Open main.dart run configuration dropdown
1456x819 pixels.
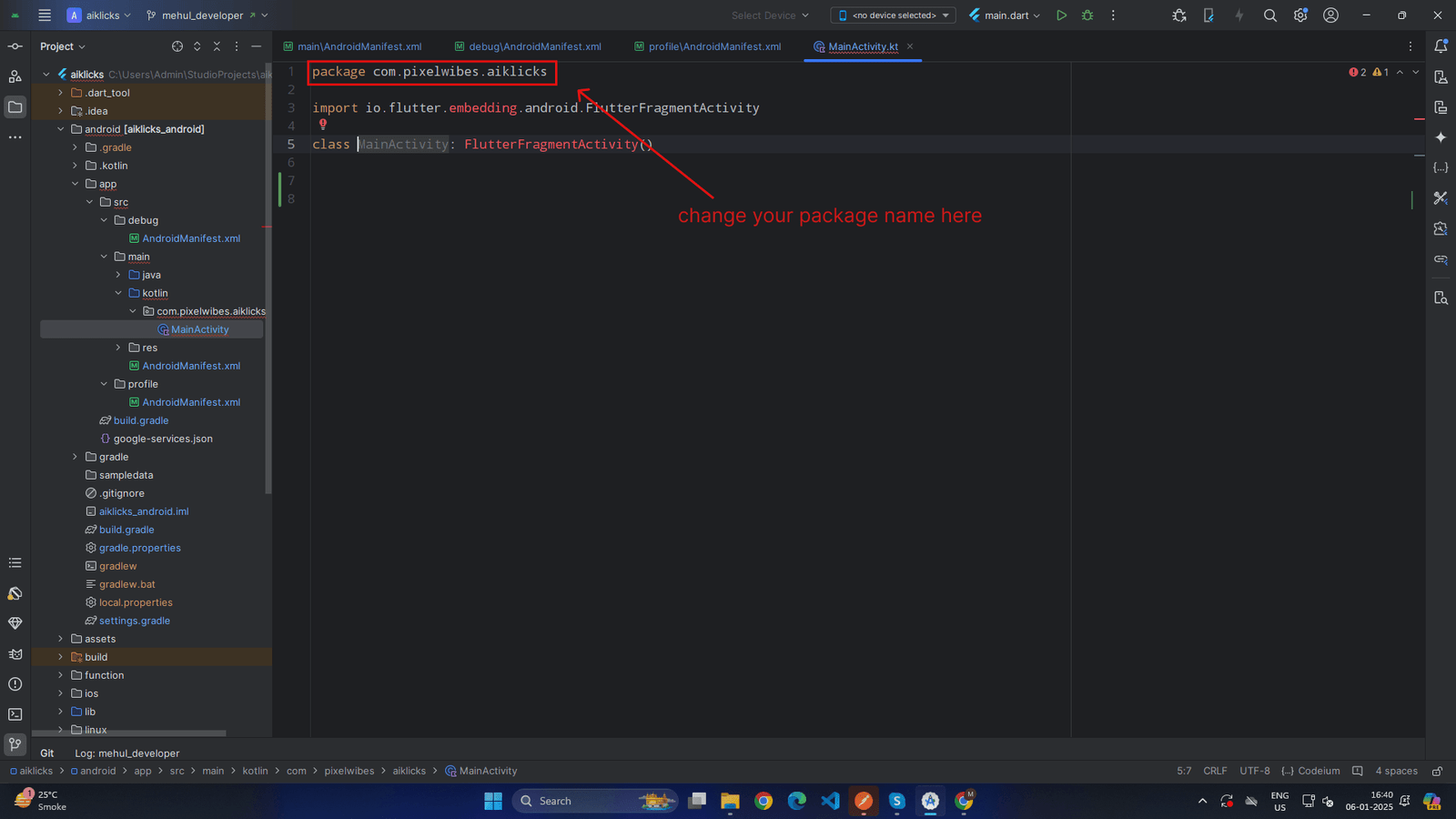(x=1006, y=15)
